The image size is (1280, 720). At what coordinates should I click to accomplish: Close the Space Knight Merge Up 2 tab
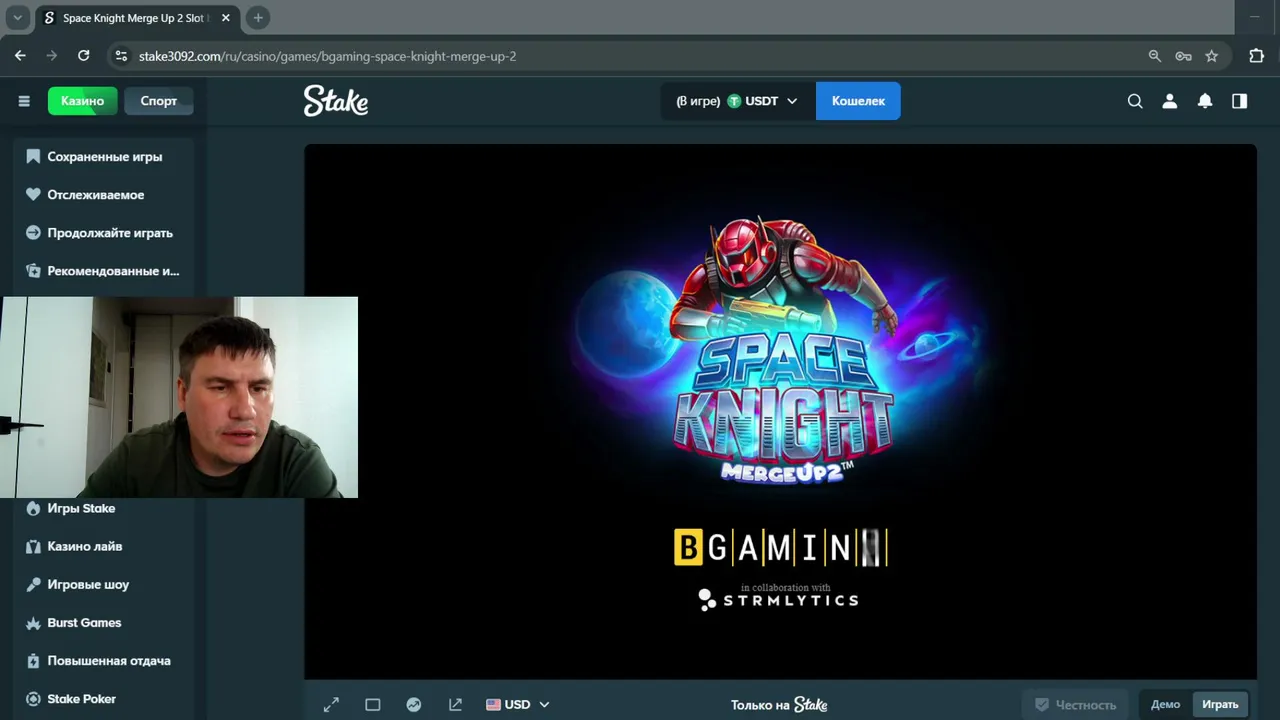pyautogui.click(x=225, y=18)
